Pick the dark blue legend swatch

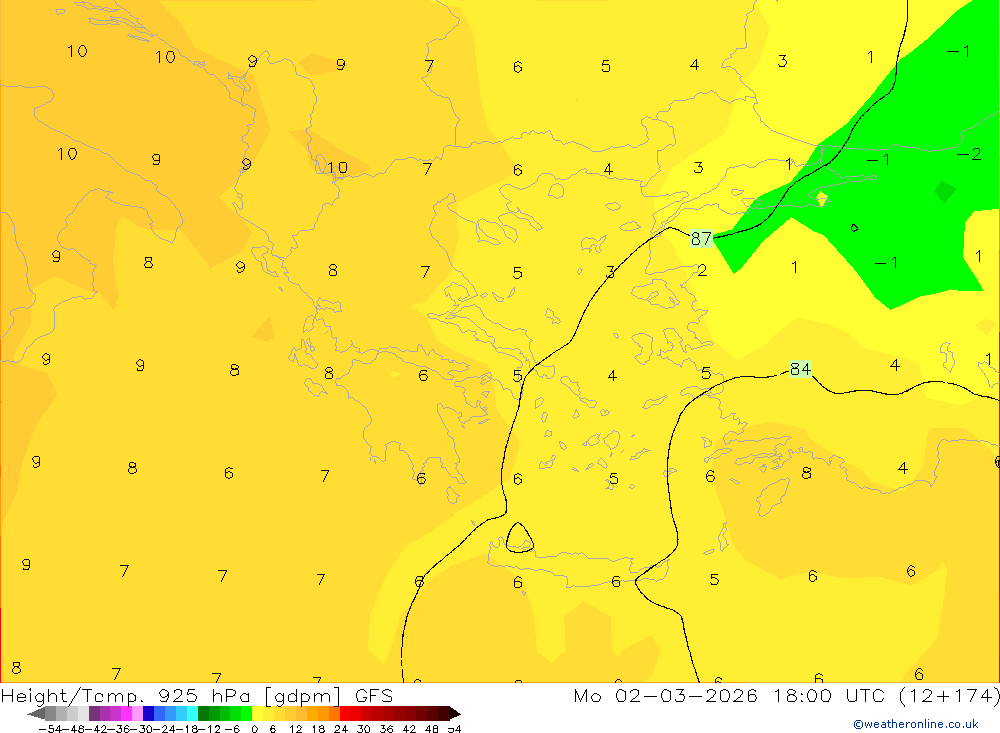click(x=149, y=714)
